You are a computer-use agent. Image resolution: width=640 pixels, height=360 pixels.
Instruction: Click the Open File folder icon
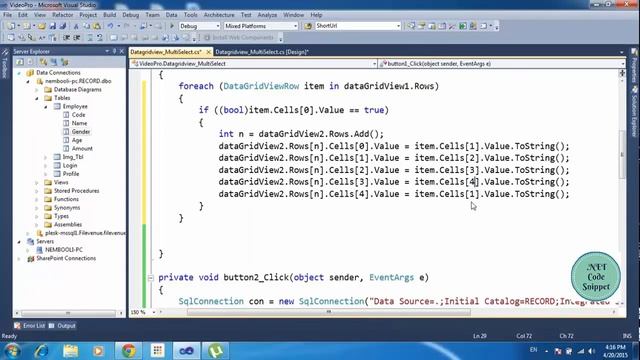42,26
